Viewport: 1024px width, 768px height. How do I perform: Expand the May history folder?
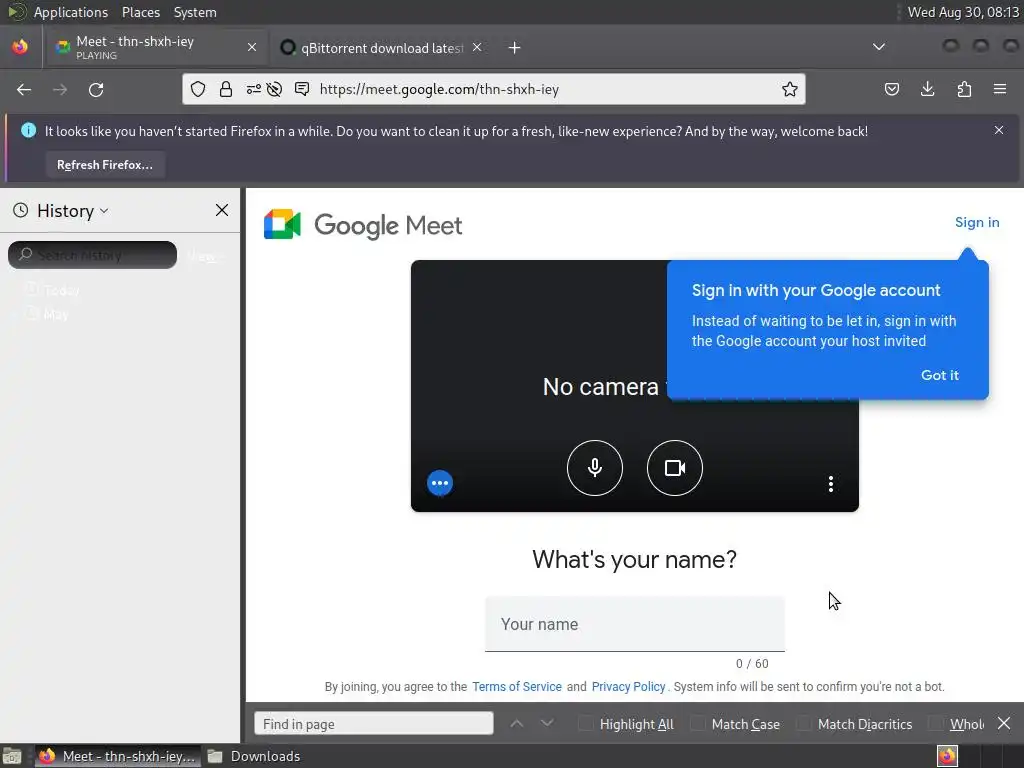(x=47, y=315)
